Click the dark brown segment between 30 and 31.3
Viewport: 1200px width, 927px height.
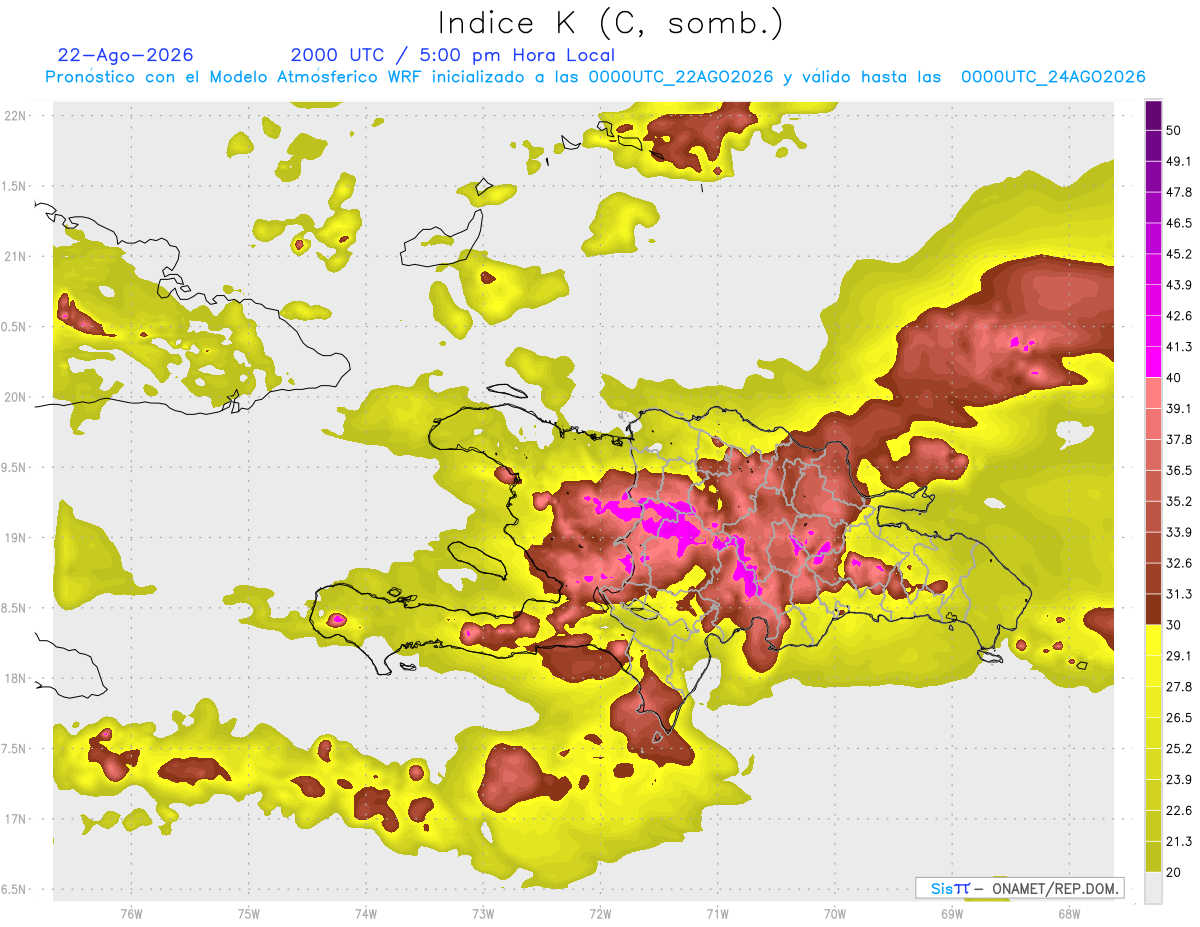point(1153,610)
